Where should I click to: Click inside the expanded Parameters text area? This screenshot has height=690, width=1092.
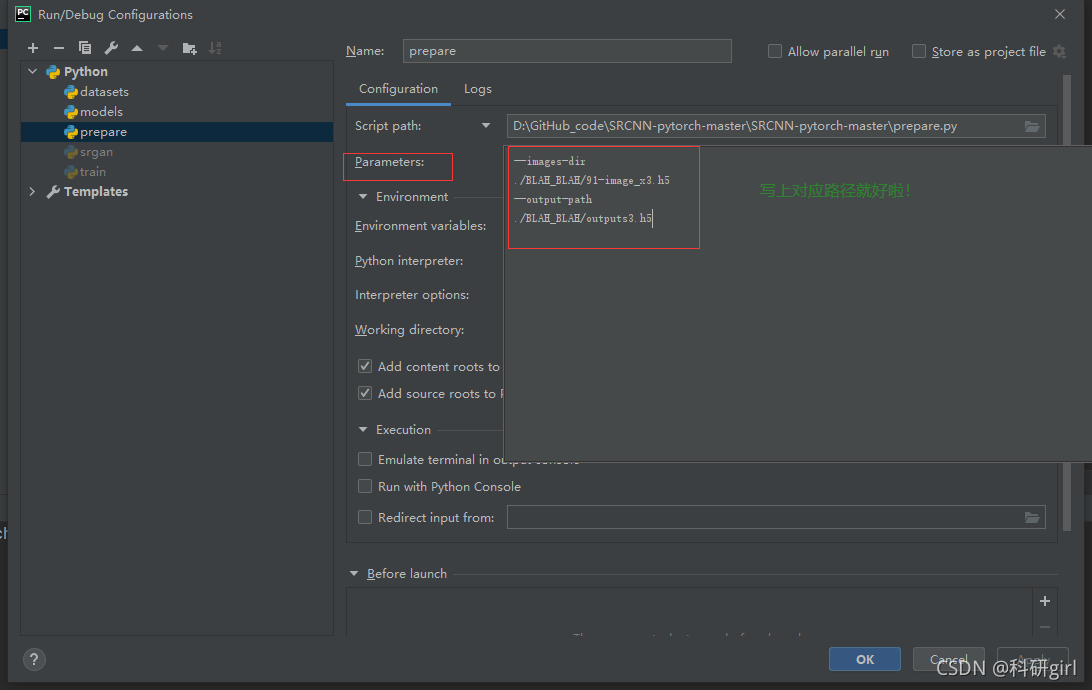(797, 304)
